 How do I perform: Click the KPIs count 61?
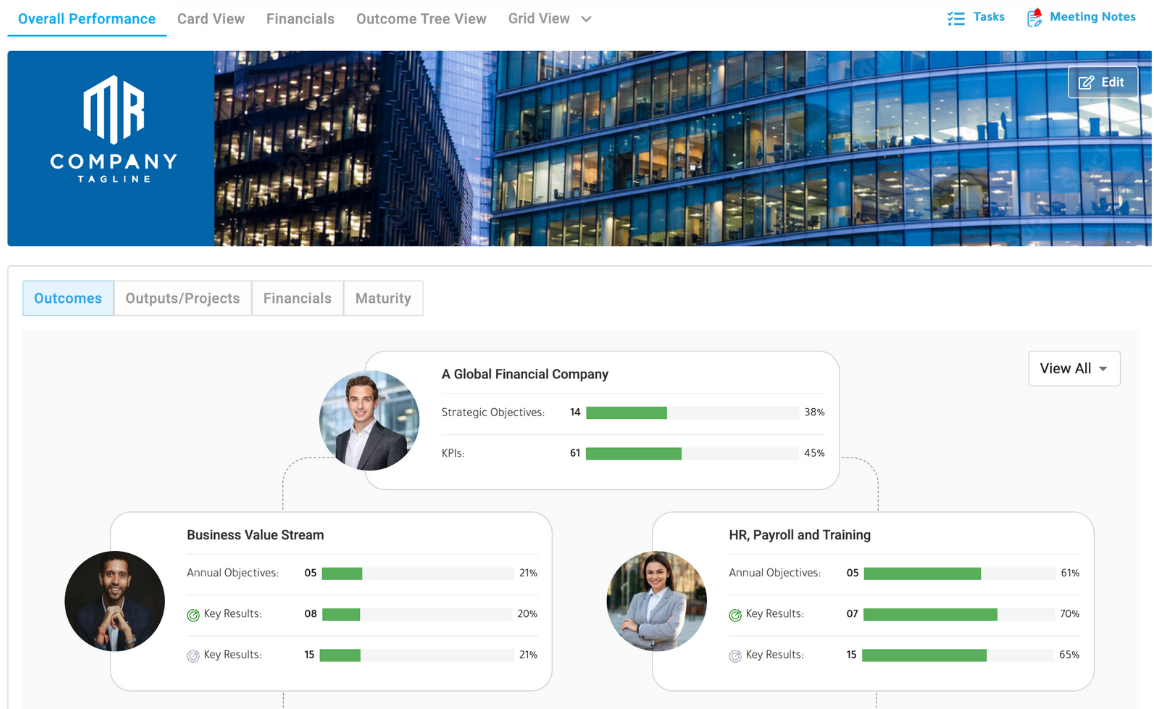575,453
